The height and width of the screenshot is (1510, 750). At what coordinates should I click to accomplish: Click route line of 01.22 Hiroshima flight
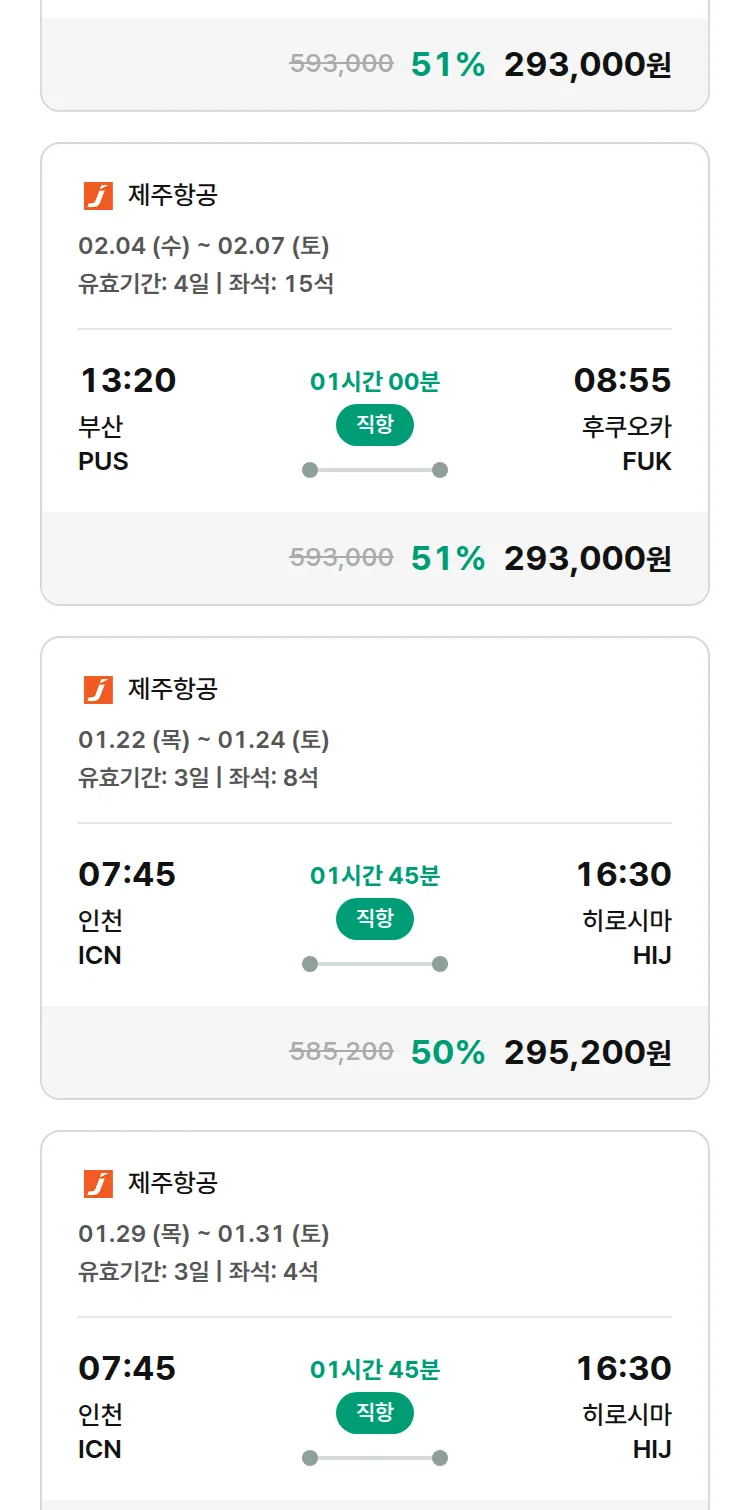374,964
